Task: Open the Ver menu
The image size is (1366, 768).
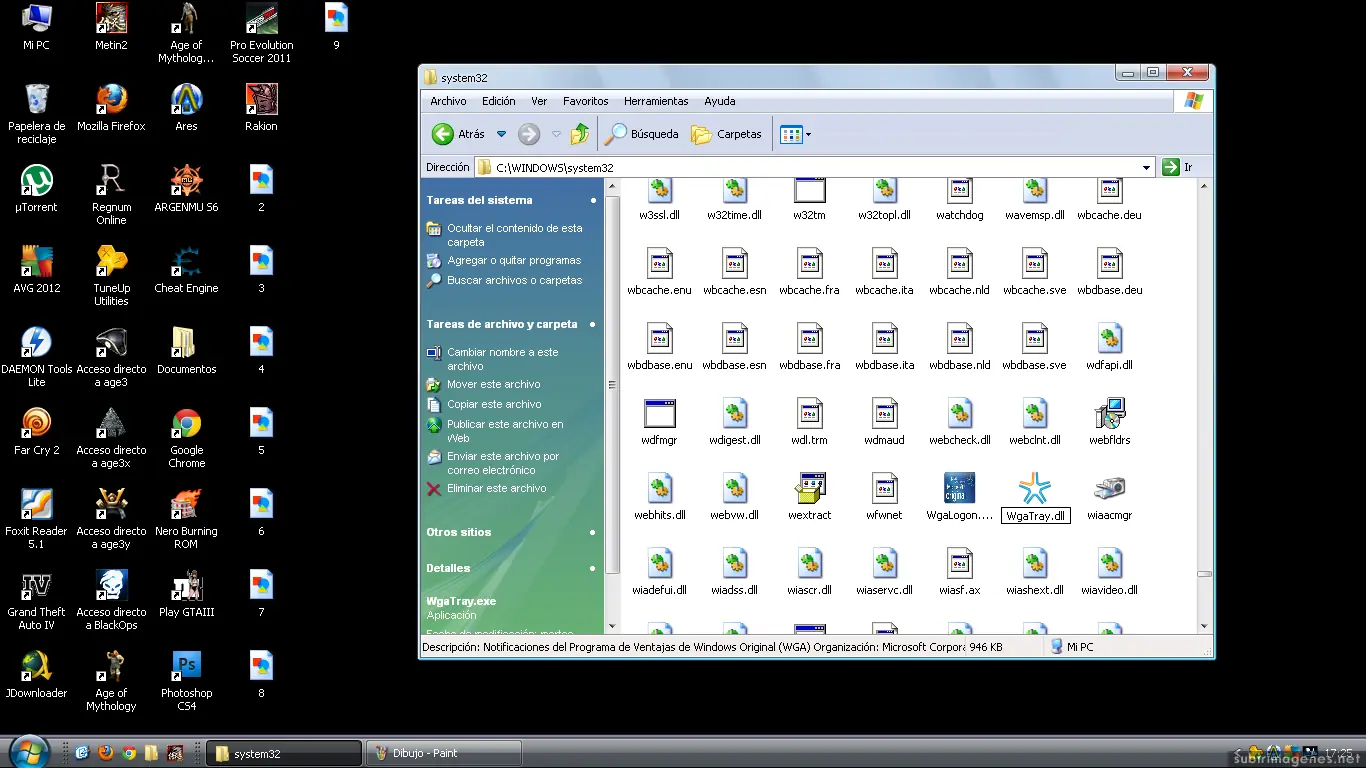Action: point(539,101)
